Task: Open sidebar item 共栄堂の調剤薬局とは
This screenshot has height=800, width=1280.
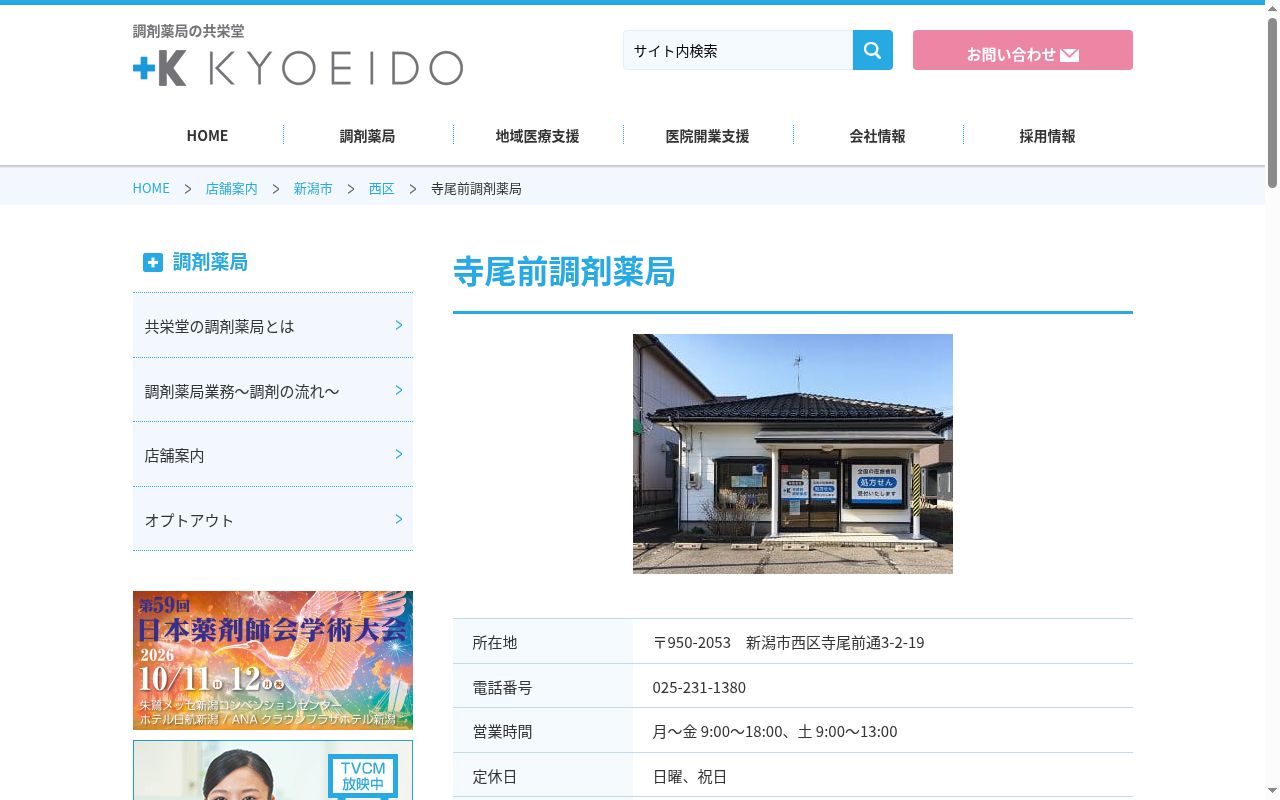Action: pyautogui.click(x=273, y=325)
